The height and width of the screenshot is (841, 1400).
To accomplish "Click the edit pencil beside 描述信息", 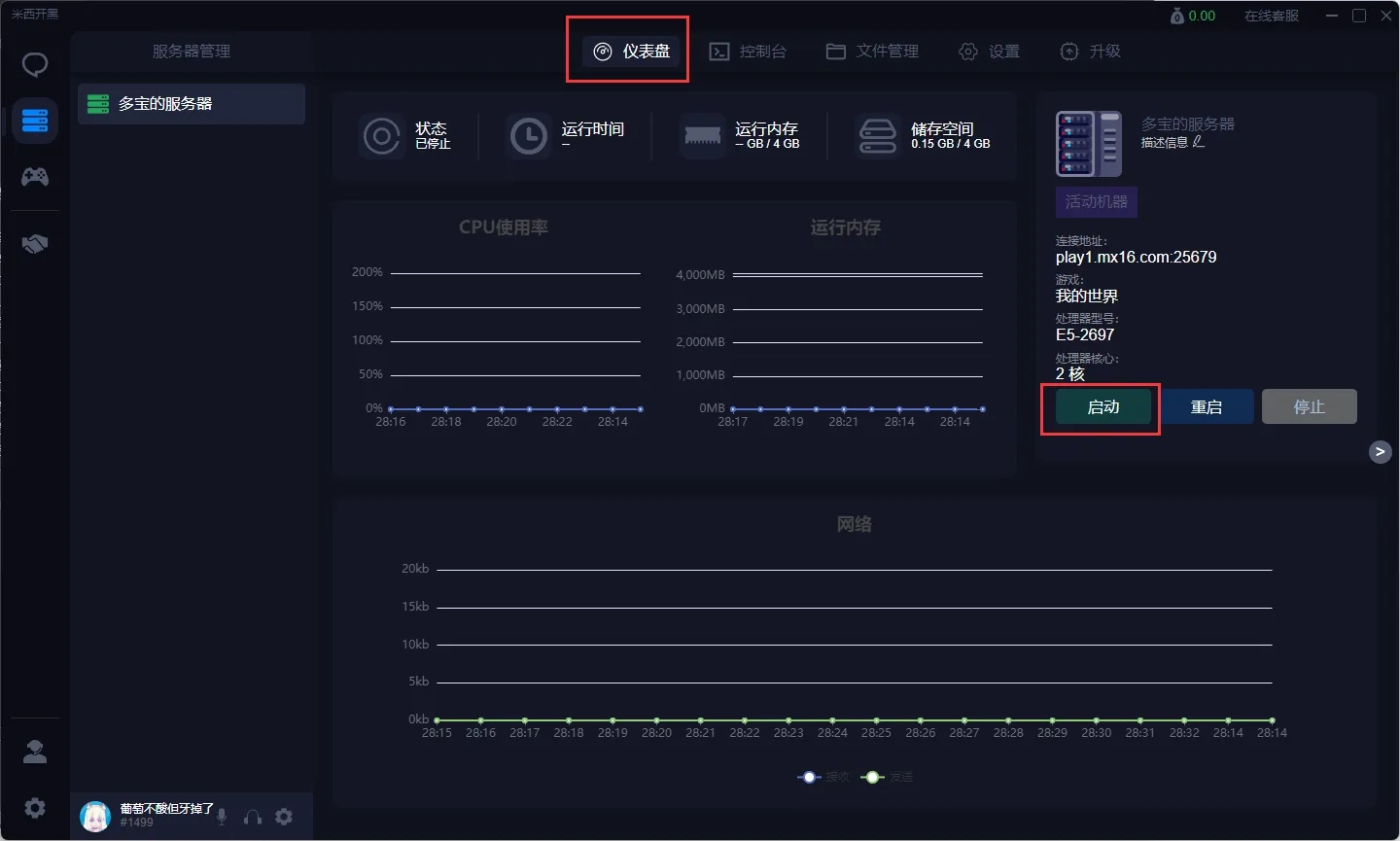I will [1199, 142].
